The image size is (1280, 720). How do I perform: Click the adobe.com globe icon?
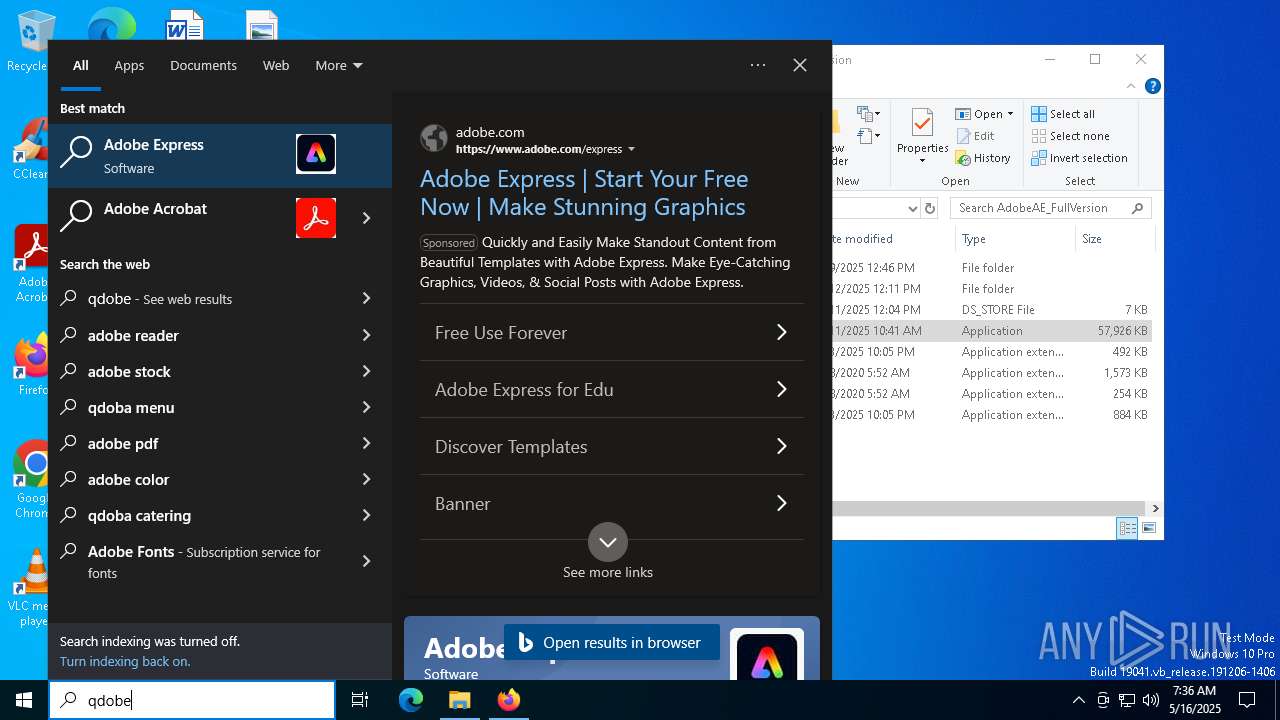[x=434, y=138]
